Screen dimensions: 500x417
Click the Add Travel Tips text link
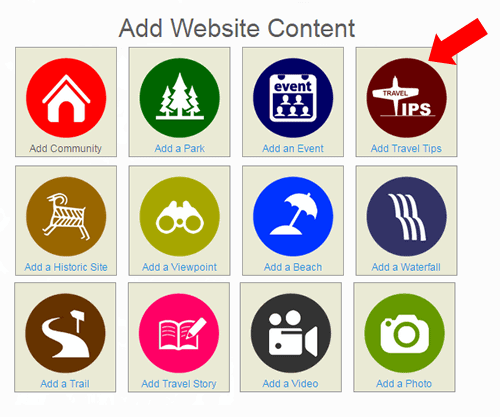pyautogui.click(x=406, y=148)
